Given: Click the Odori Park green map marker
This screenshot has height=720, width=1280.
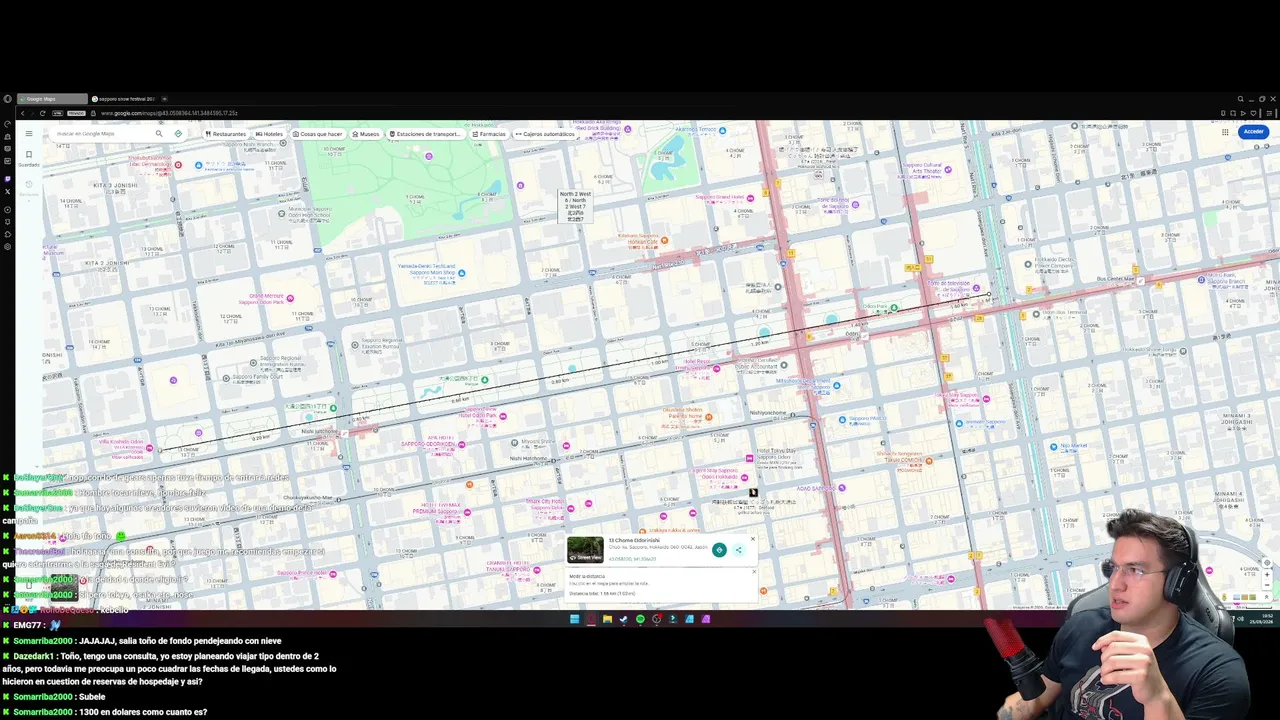Looking at the screenshot, I should [894, 308].
